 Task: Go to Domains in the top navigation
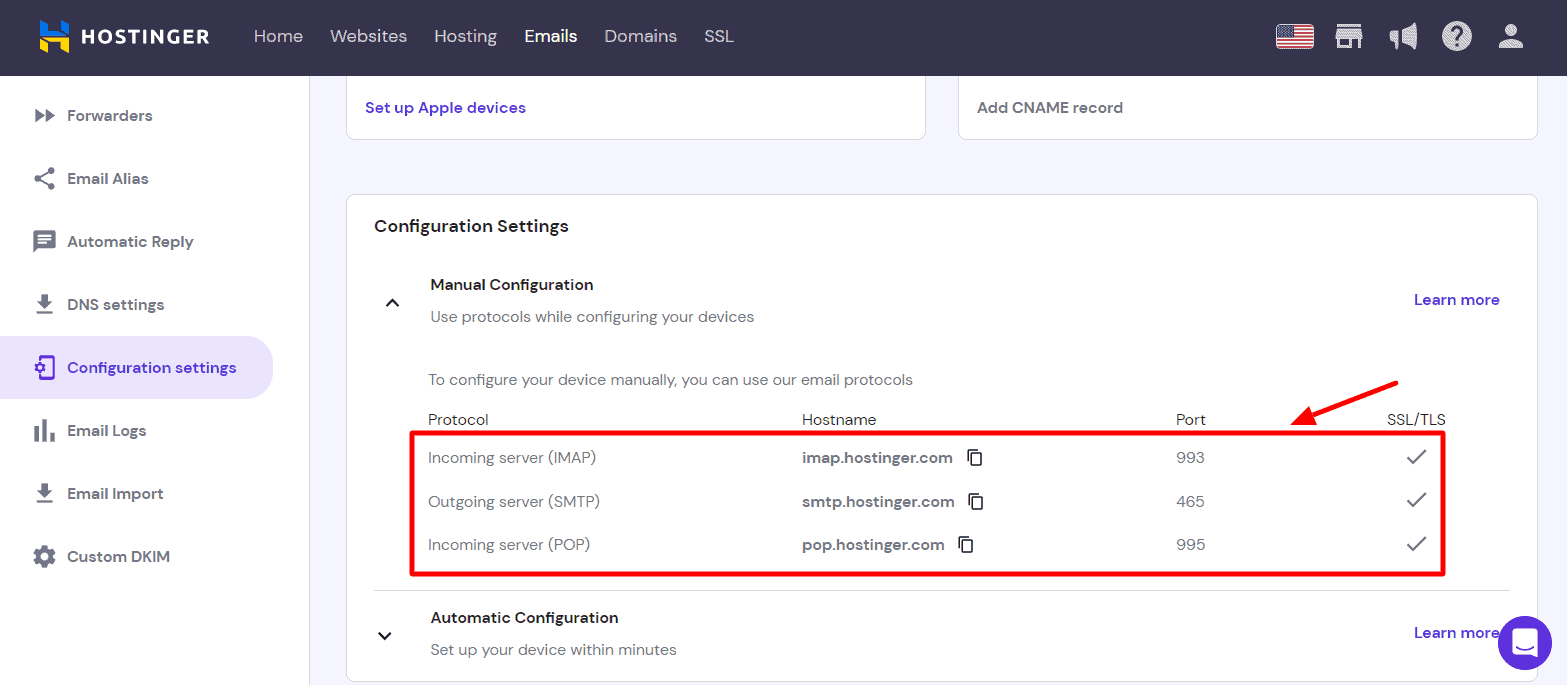tap(640, 37)
